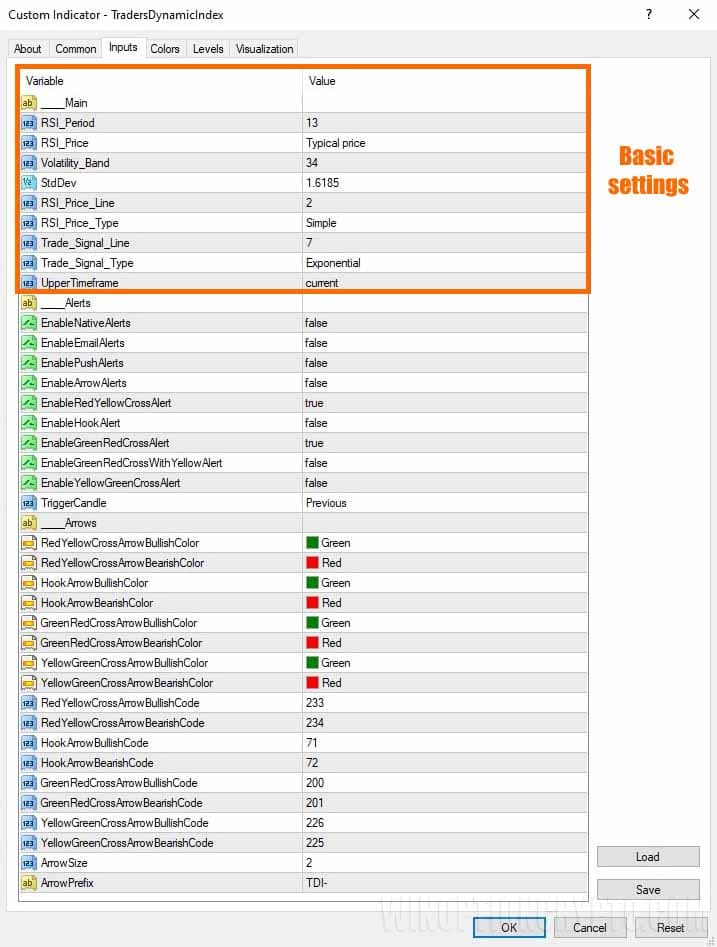
Task: Open the Colors tab
Action: (165, 49)
